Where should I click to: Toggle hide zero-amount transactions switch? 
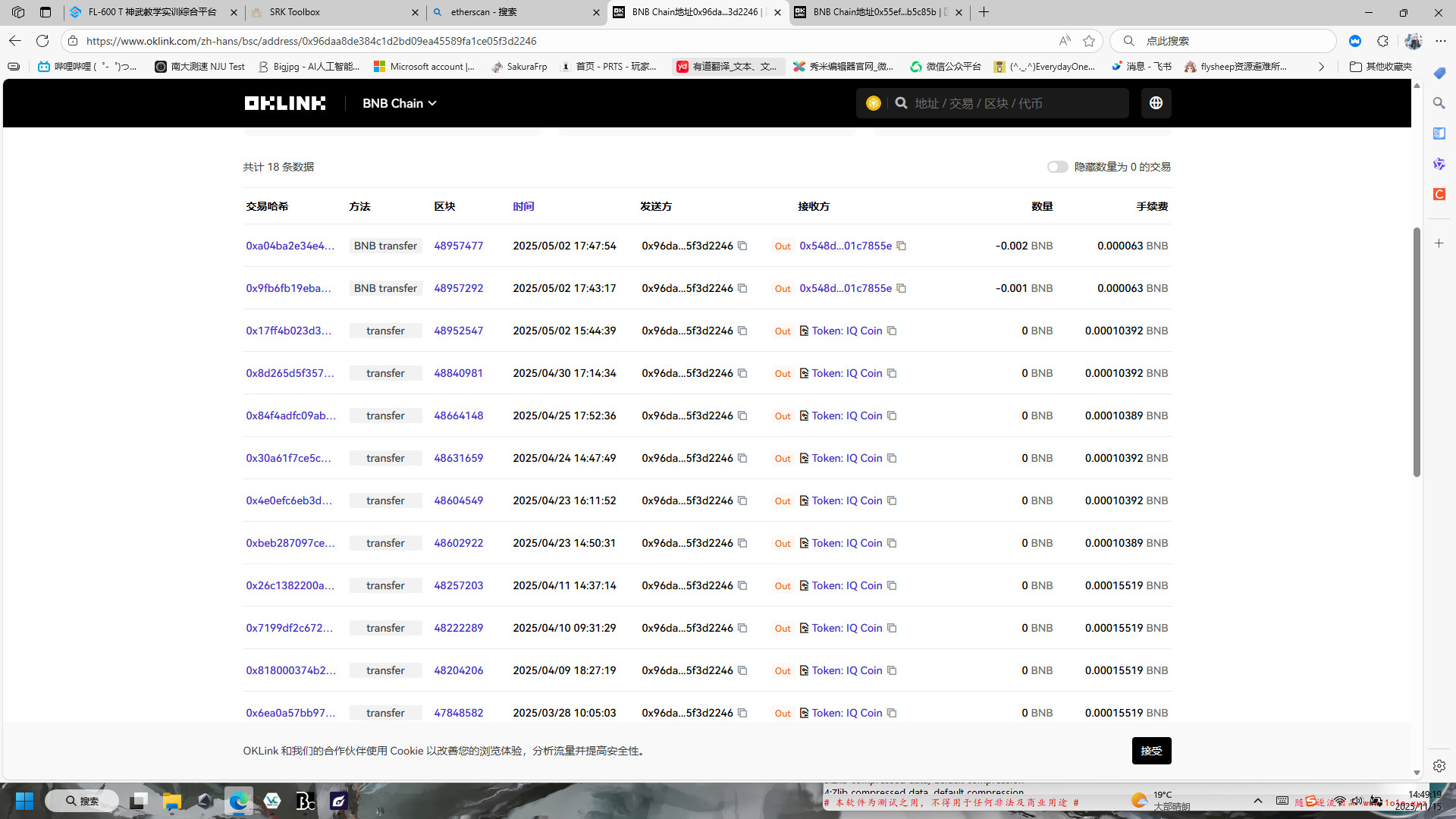[x=1057, y=167]
